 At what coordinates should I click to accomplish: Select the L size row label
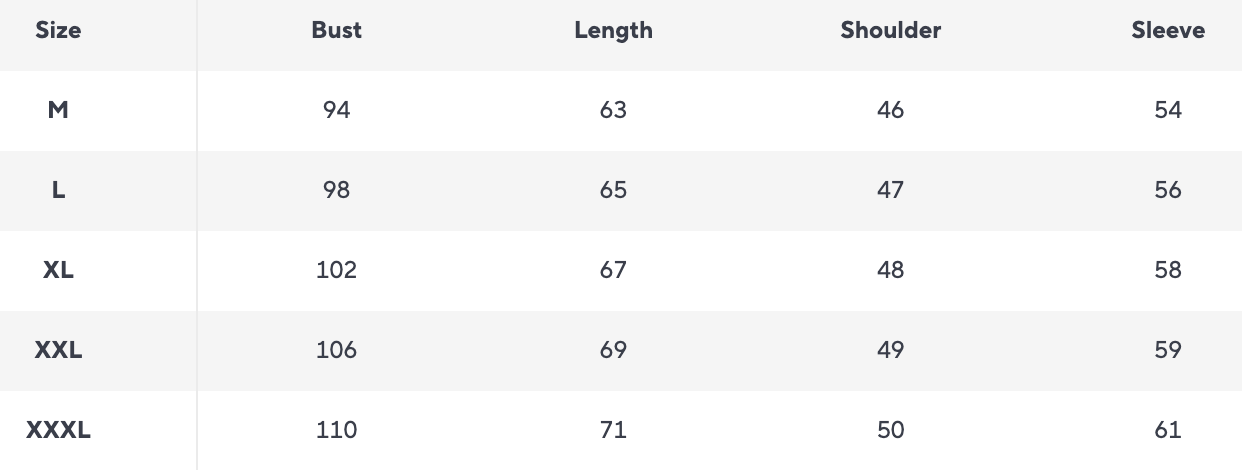tap(58, 190)
